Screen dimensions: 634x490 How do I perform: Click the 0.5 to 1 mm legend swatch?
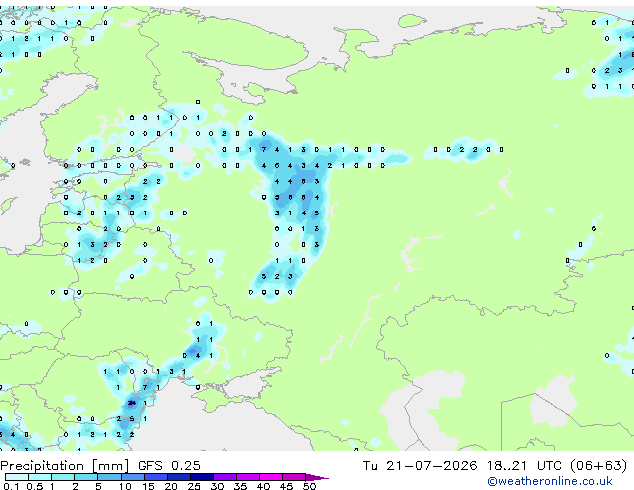point(40,477)
